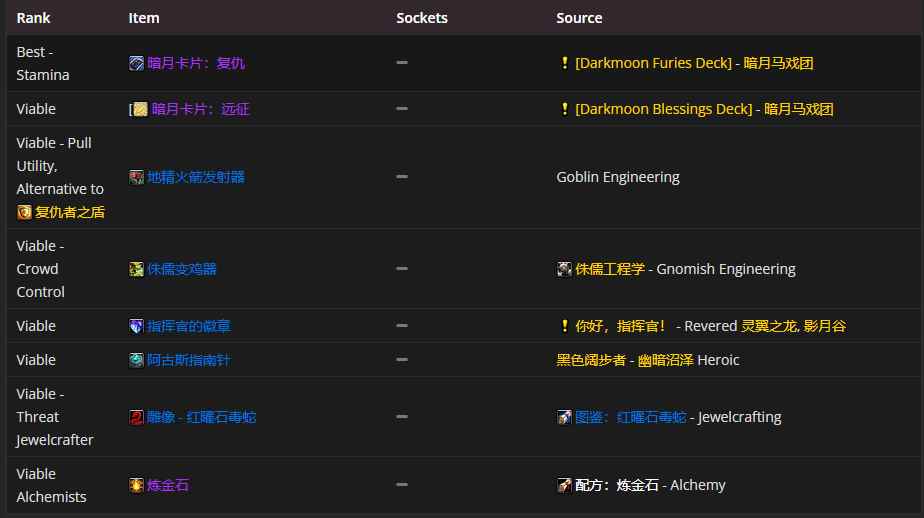The width and height of the screenshot is (924, 518).
Task: Click the Source column header
Action: pos(579,18)
